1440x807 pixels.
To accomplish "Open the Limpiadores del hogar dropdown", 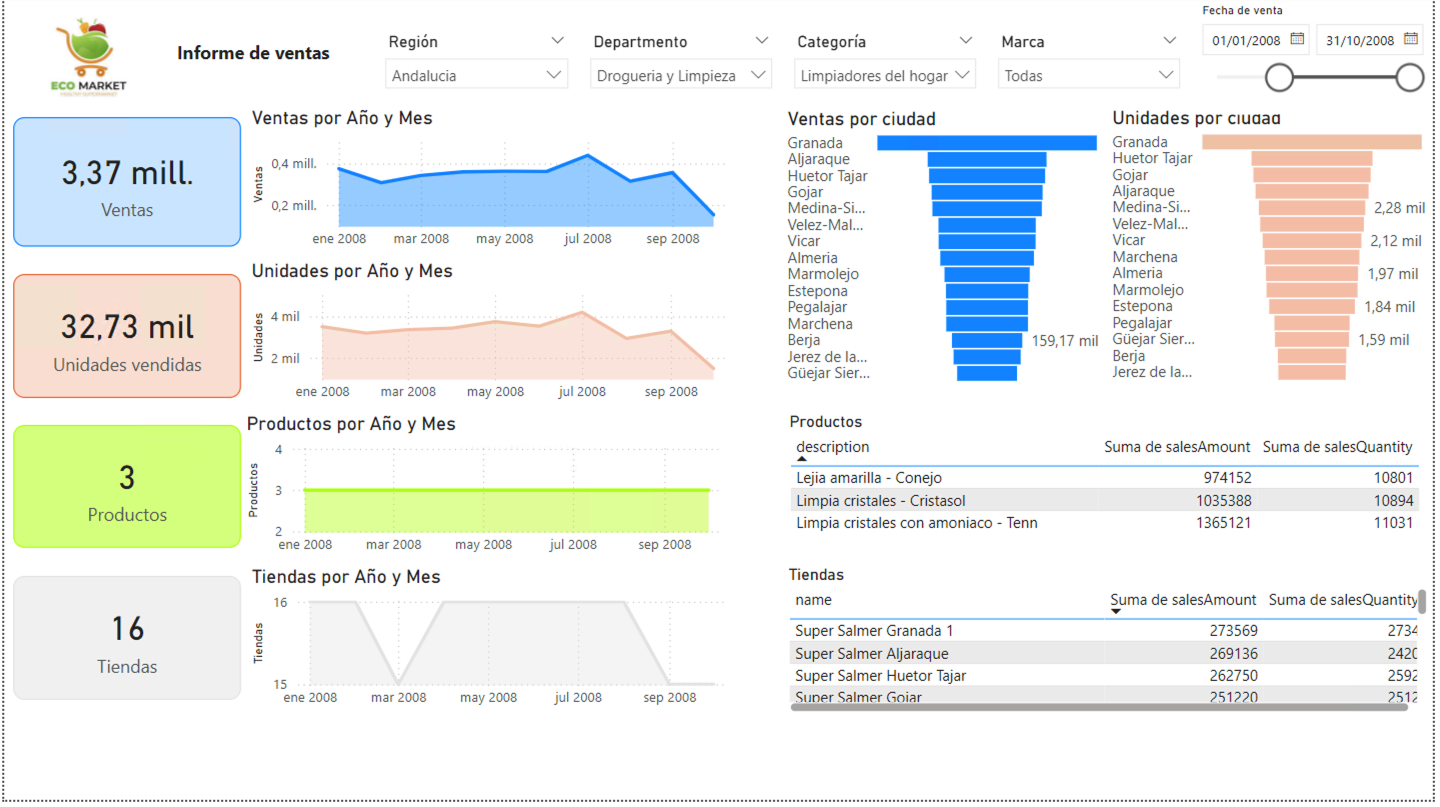I will (x=884, y=75).
